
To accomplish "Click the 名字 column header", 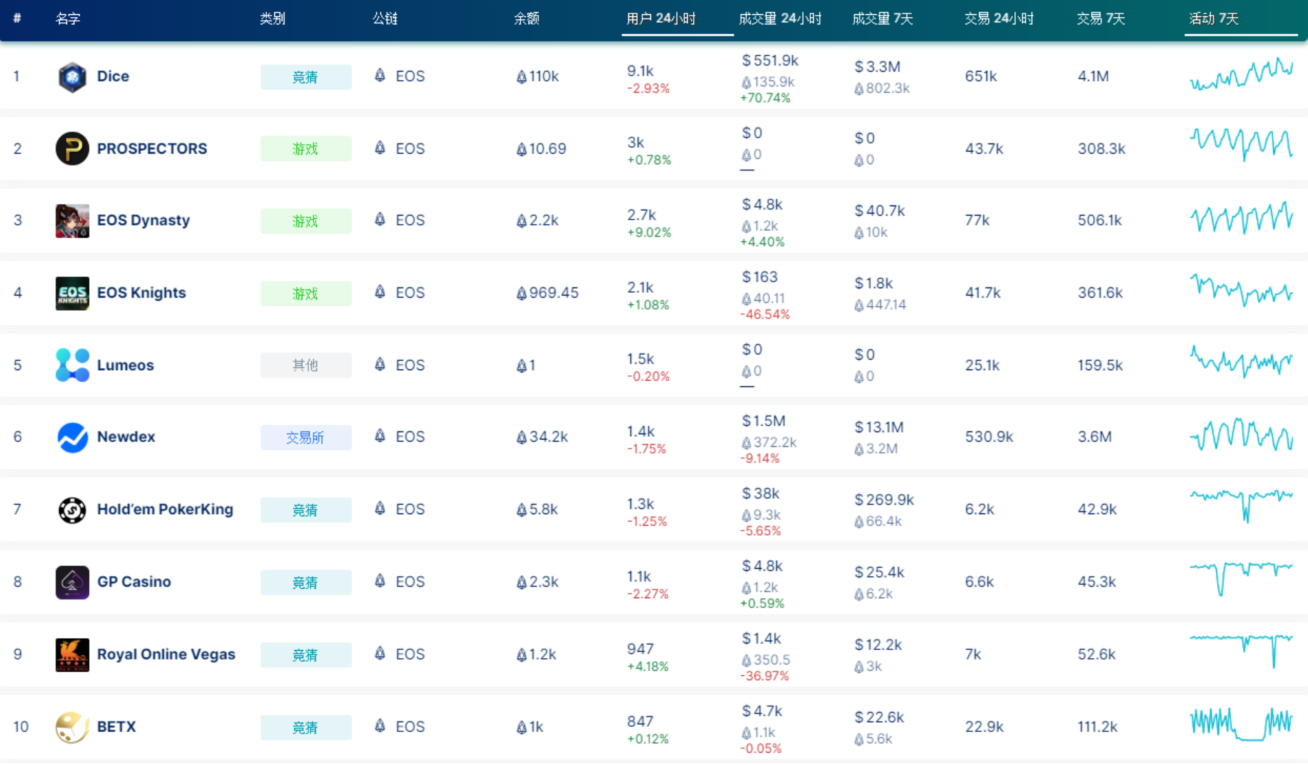I will pyautogui.click(x=68, y=19).
